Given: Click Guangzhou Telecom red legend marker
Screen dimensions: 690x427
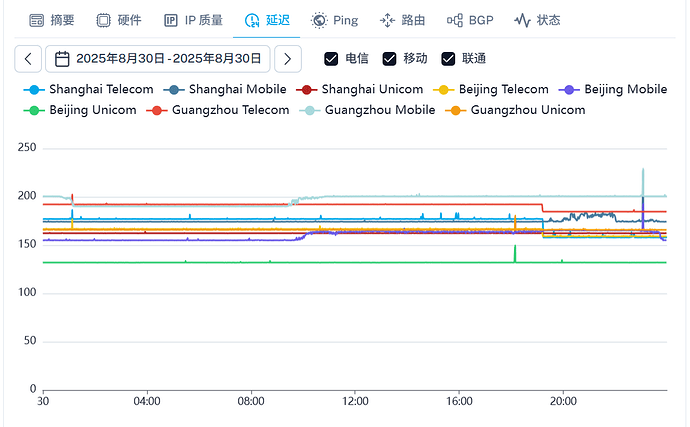Looking at the screenshot, I should (156, 110).
